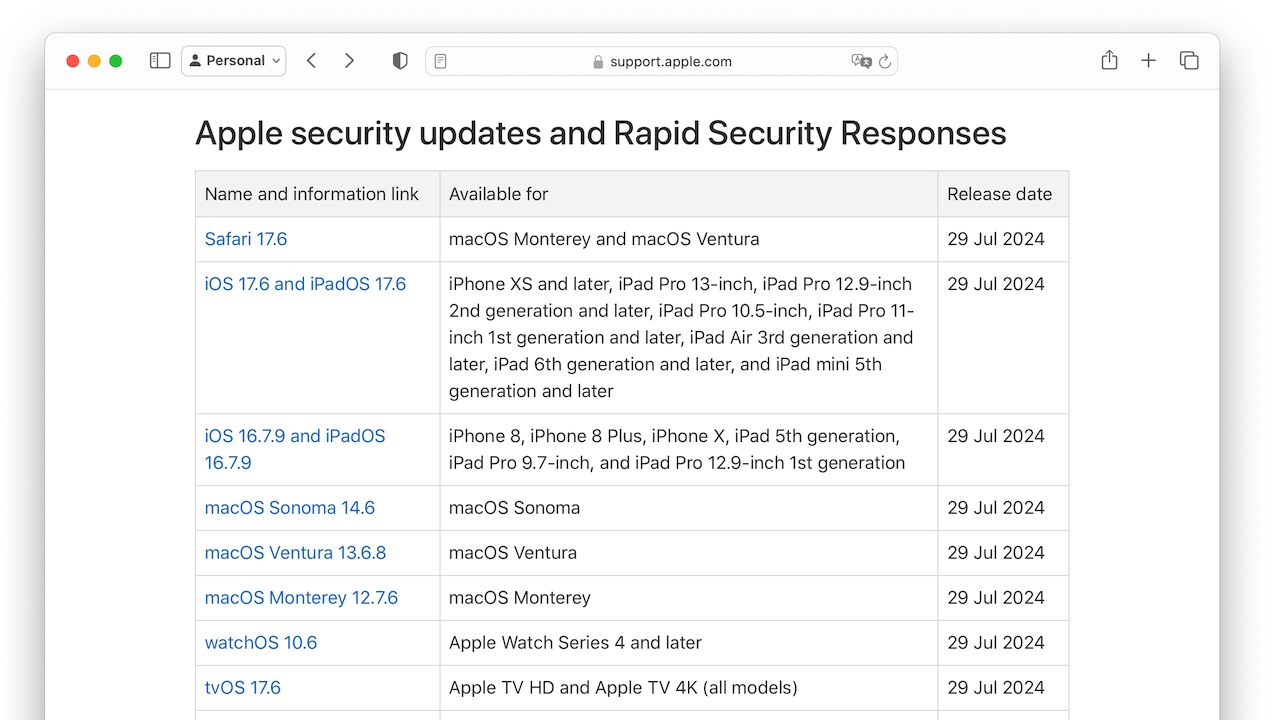This screenshot has width=1280, height=720.
Task: Click release date in macOS Sonoma 14.6 row
Action: click(996, 508)
